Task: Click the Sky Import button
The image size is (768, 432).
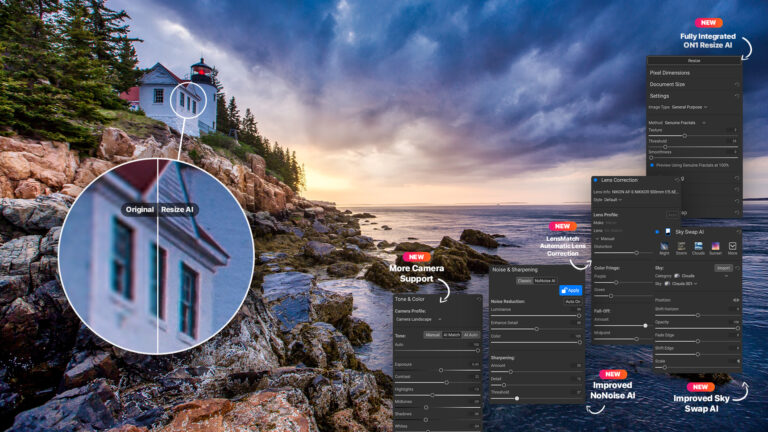Action: pyautogui.click(x=723, y=268)
